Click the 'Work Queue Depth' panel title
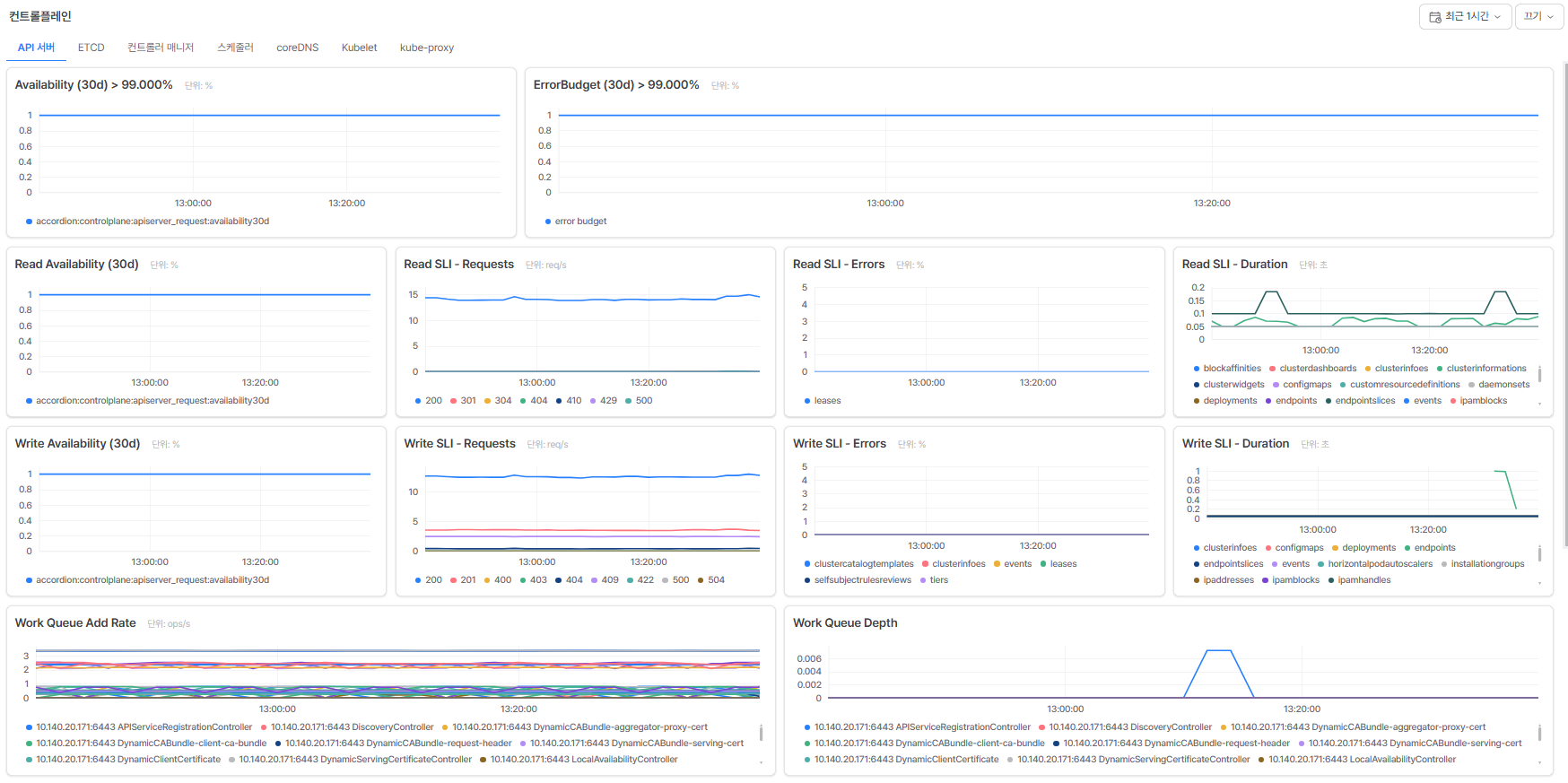 coord(845,623)
